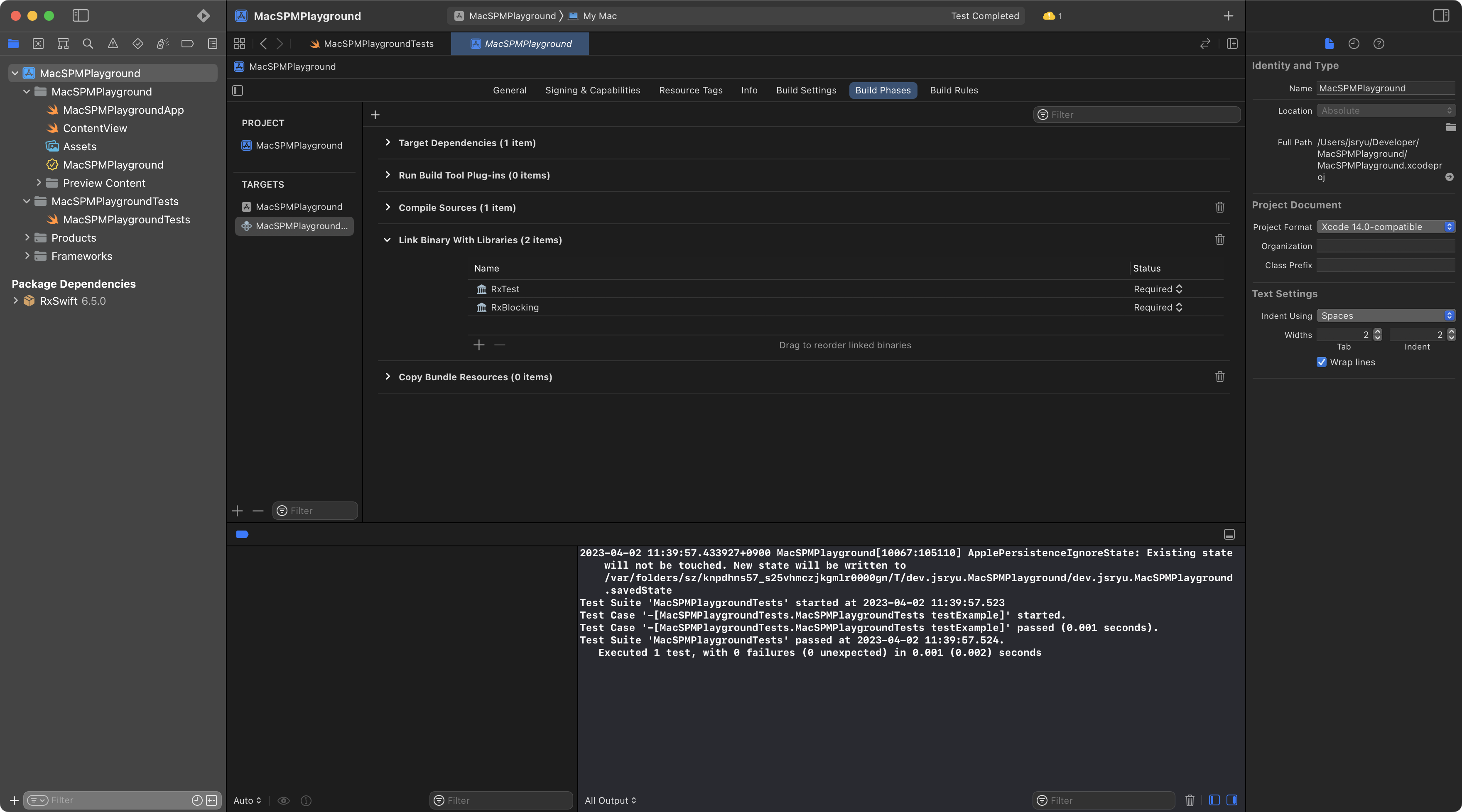
Task: Open the MacSPMPlaygroundTests editor tab
Action: click(x=372, y=44)
